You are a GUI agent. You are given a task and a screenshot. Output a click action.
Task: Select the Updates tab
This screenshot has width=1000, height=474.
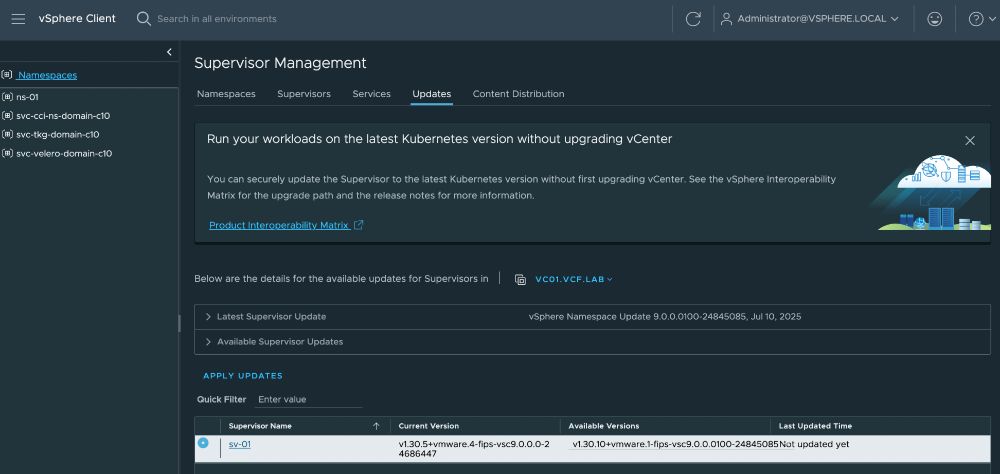point(432,94)
